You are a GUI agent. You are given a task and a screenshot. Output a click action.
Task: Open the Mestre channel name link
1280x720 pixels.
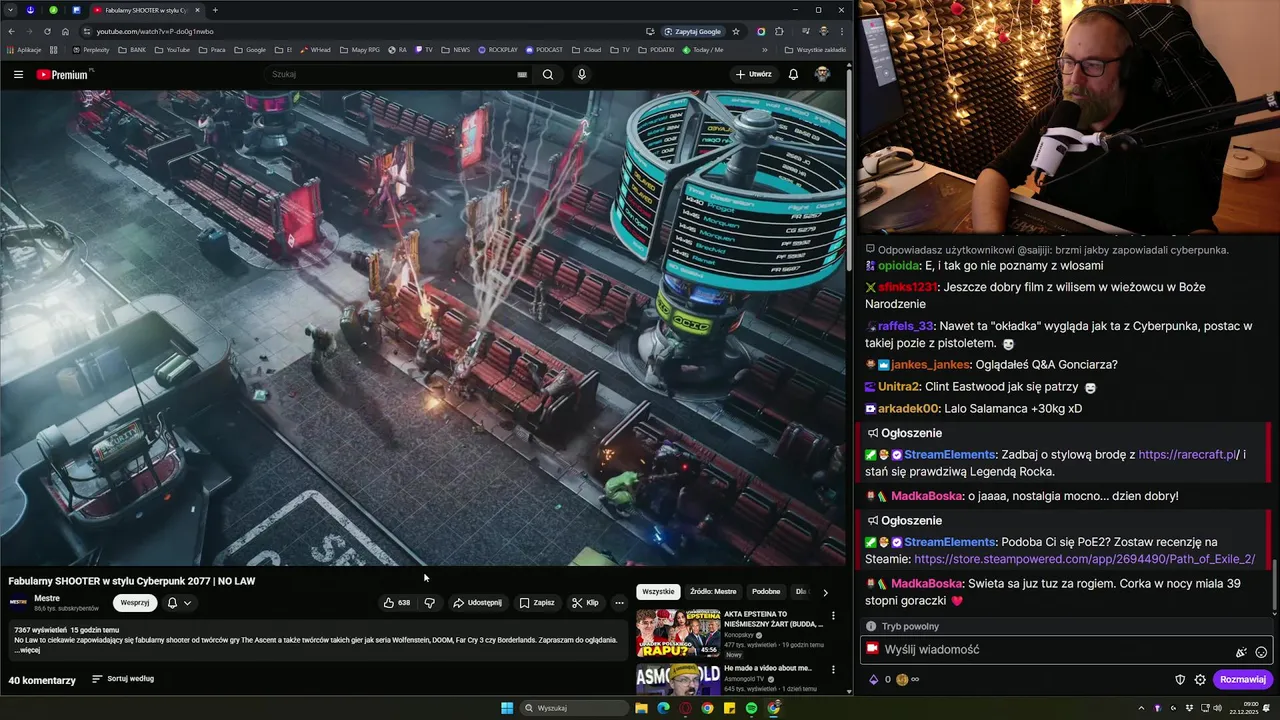pyautogui.click(x=47, y=598)
